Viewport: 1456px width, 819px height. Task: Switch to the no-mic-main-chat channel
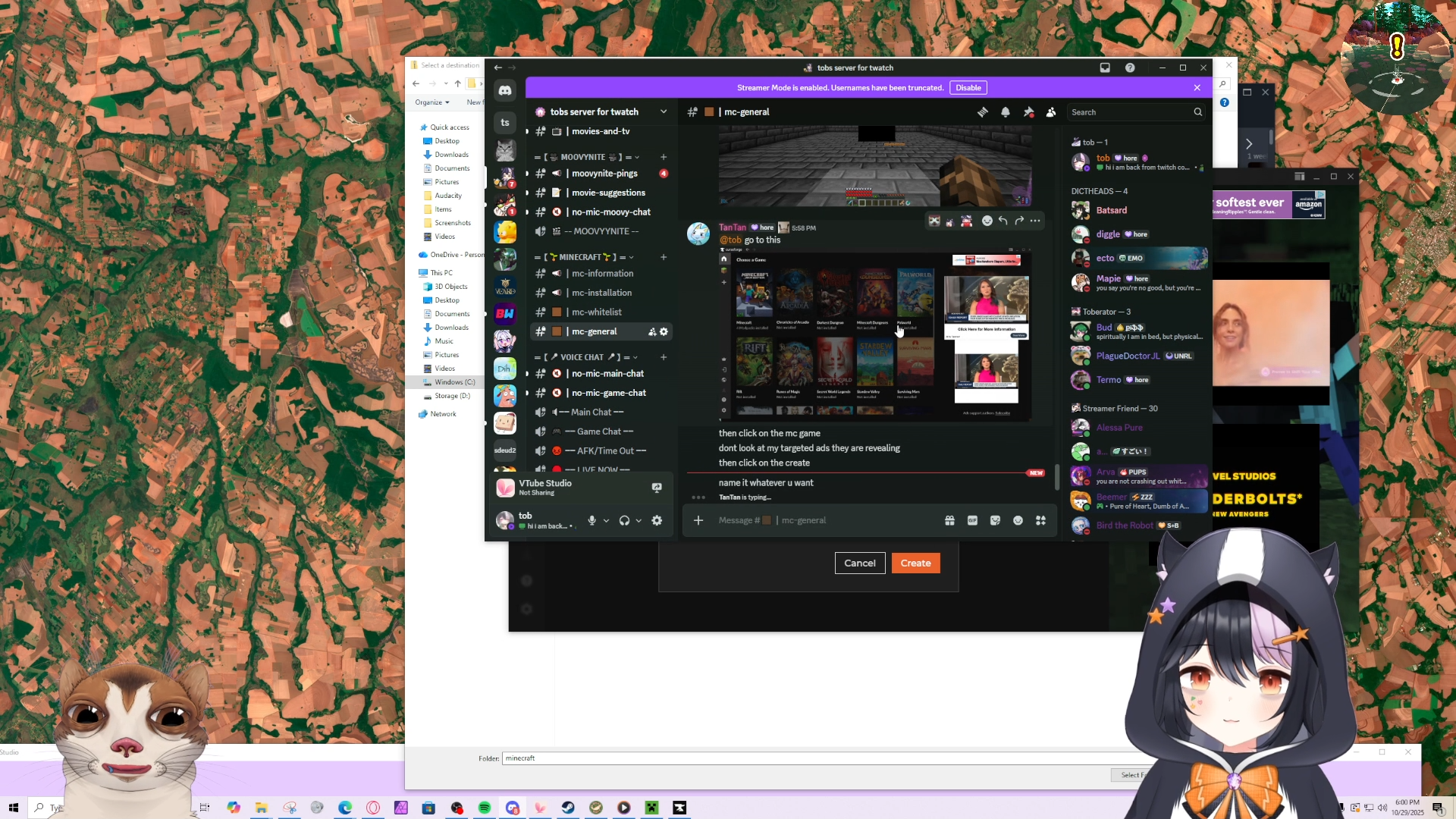pos(607,374)
